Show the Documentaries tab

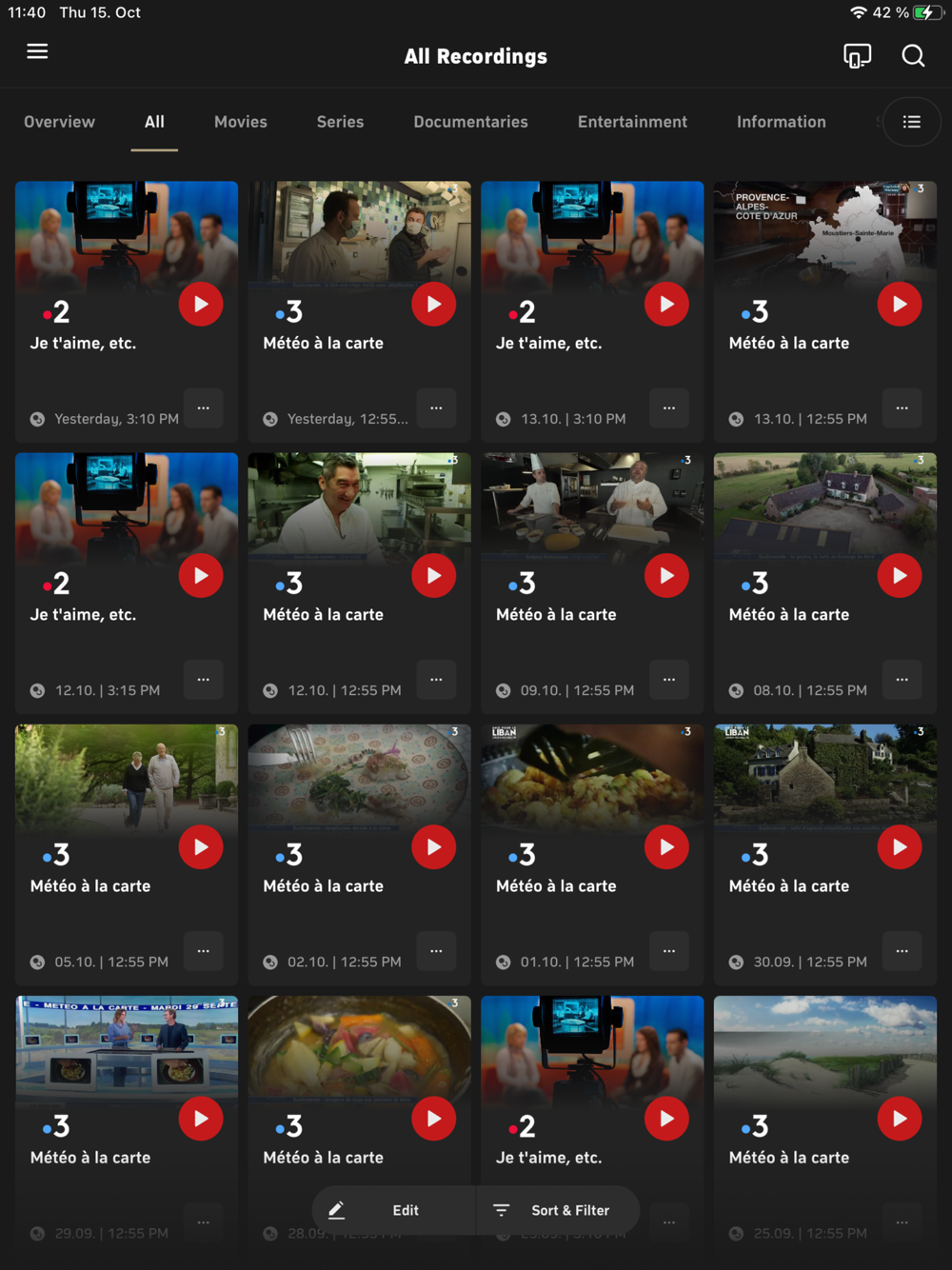470,122
